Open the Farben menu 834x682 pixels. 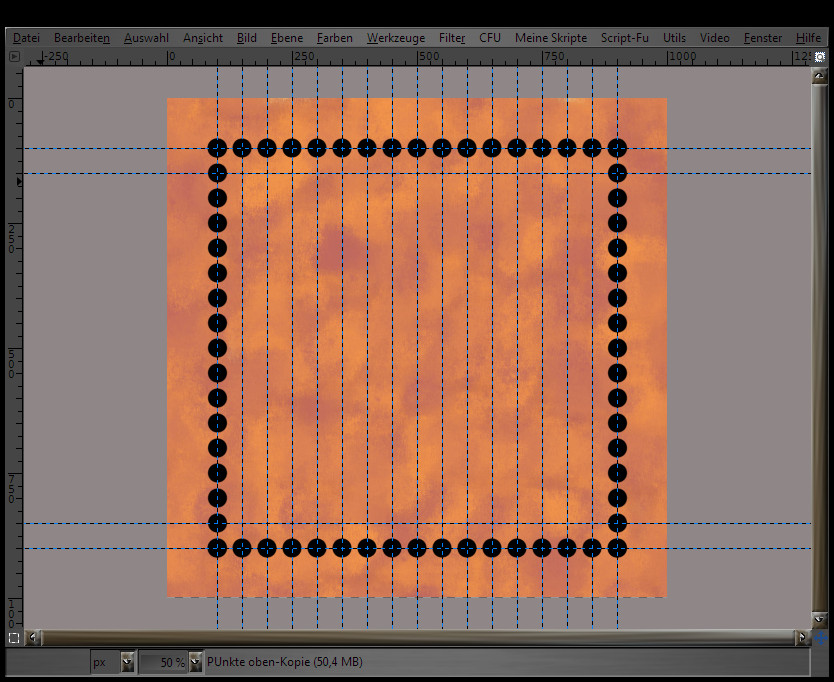point(334,38)
